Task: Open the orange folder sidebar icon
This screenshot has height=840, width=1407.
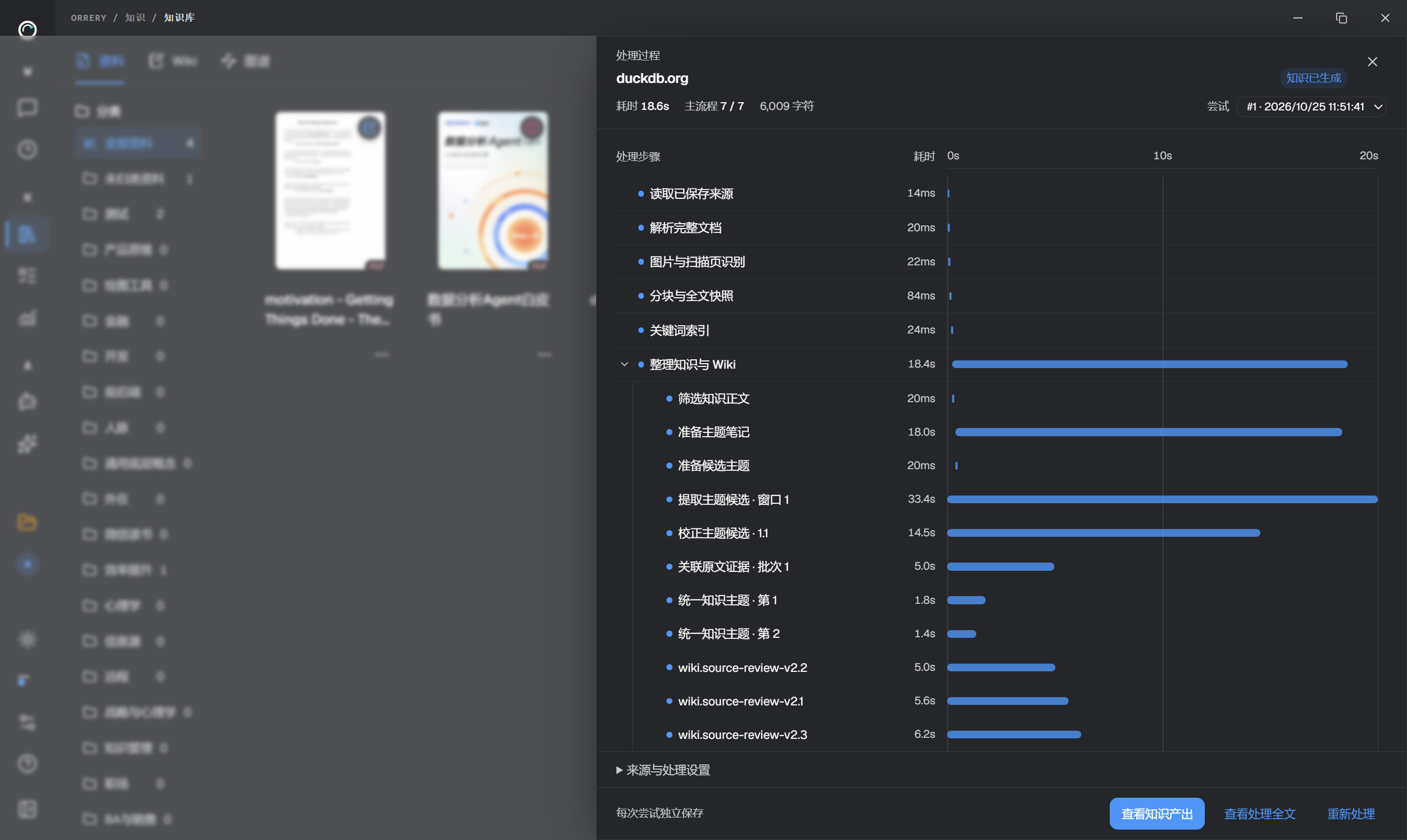Action: (x=27, y=522)
